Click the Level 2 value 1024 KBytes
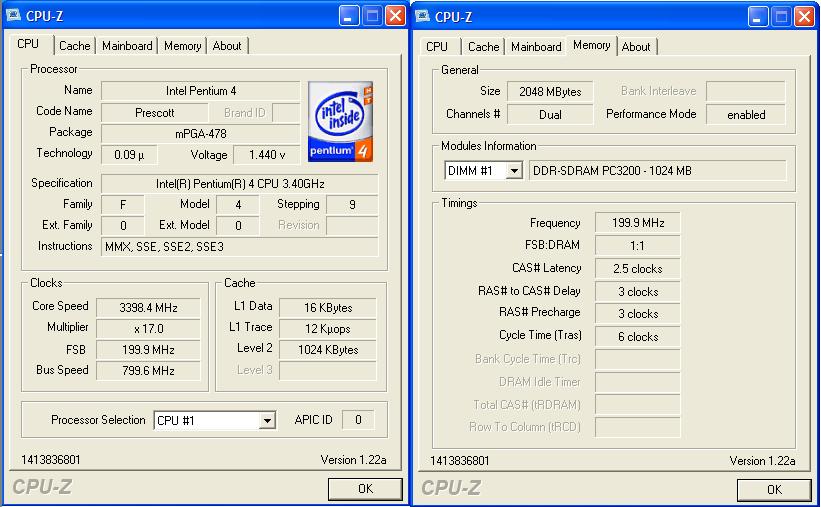Viewport: 821px width, 507px height. (328, 349)
